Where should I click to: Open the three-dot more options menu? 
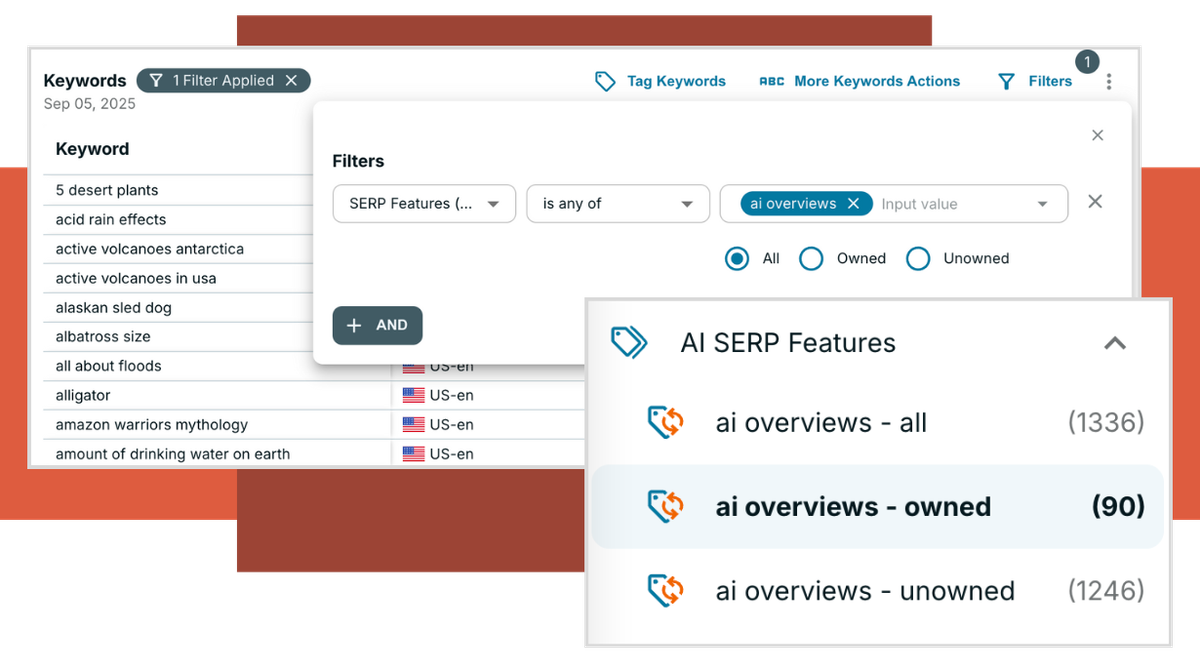(1109, 82)
